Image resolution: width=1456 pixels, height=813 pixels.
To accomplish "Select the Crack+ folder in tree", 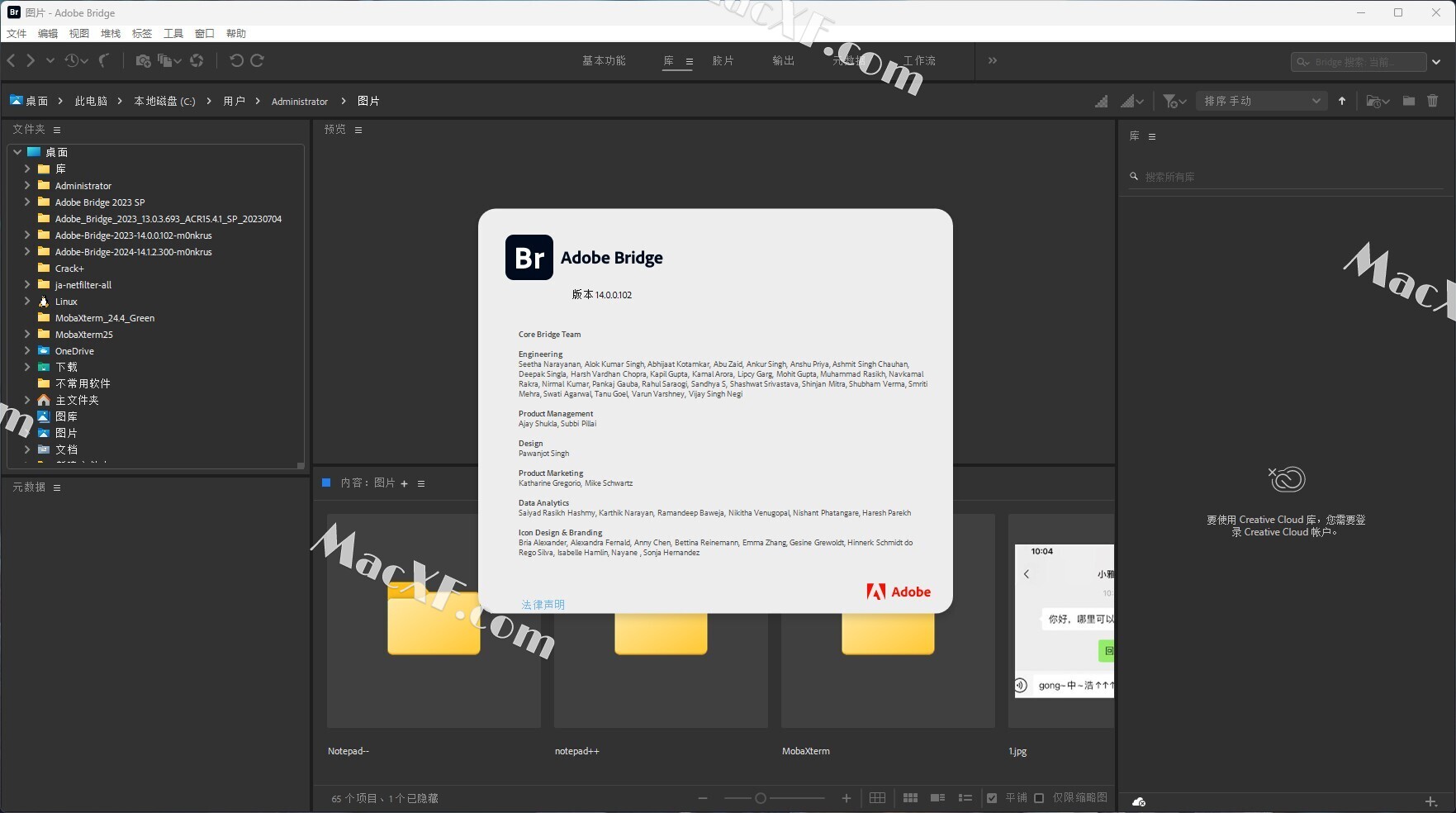I will 69,269.
